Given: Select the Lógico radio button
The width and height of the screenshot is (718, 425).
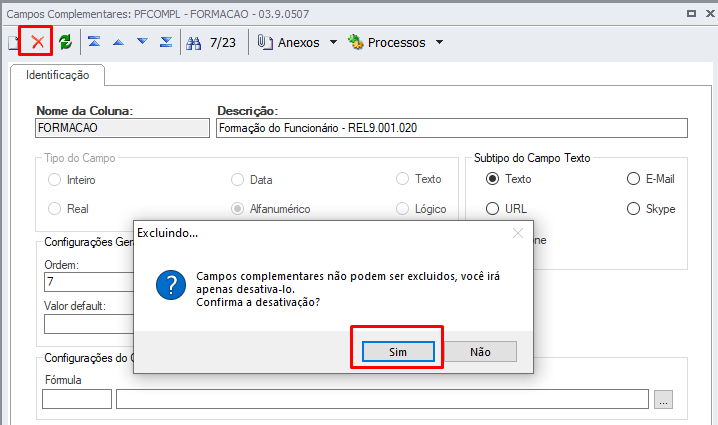Looking at the screenshot, I should [x=402, y=209].
